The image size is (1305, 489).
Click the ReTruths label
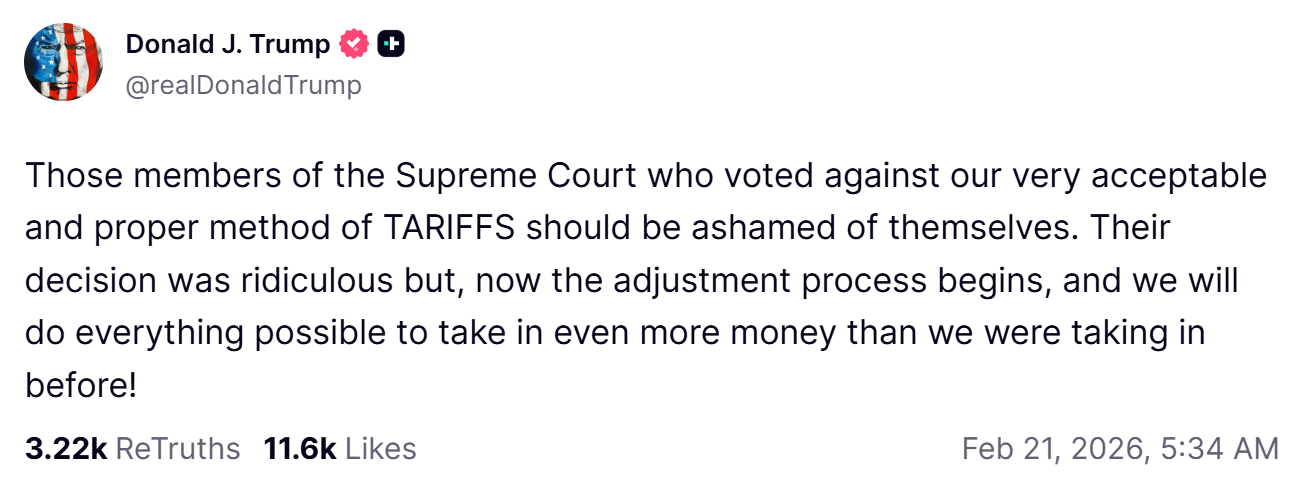click(x=178, y=449)
